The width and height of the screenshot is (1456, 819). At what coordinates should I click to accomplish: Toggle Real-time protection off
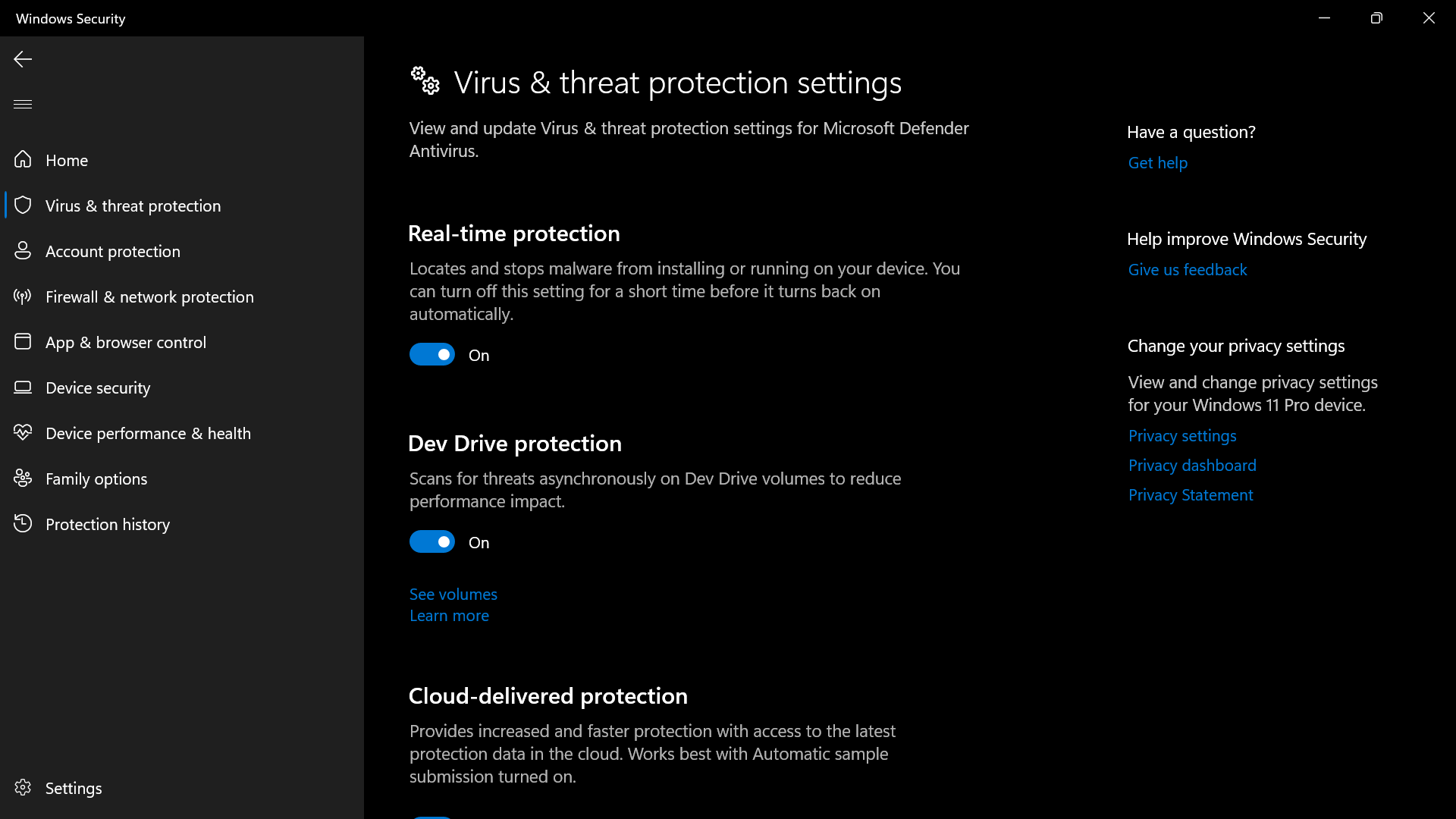pos(432,355)
